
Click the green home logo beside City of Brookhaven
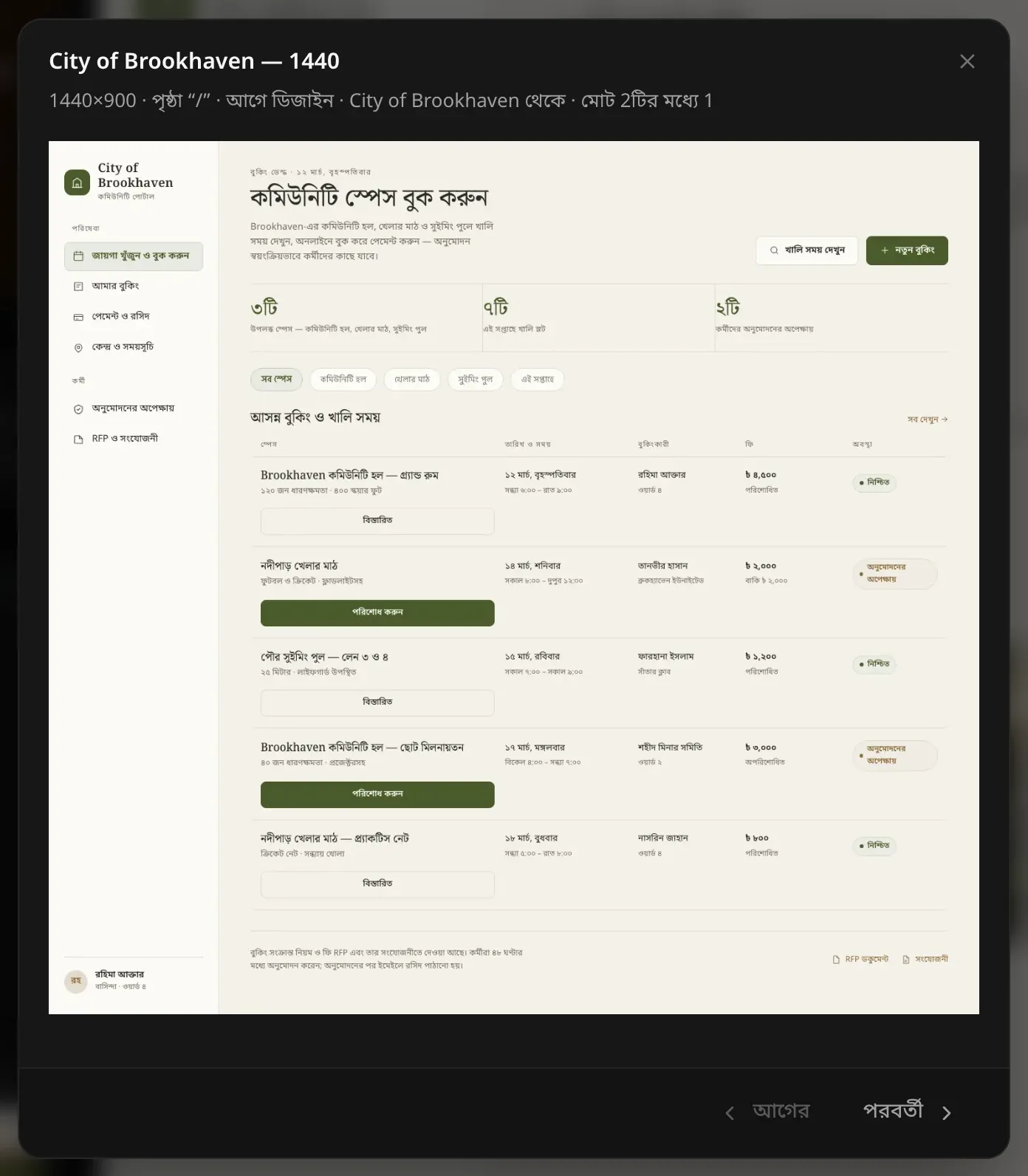pyautogui.click(x=77, y=182)
